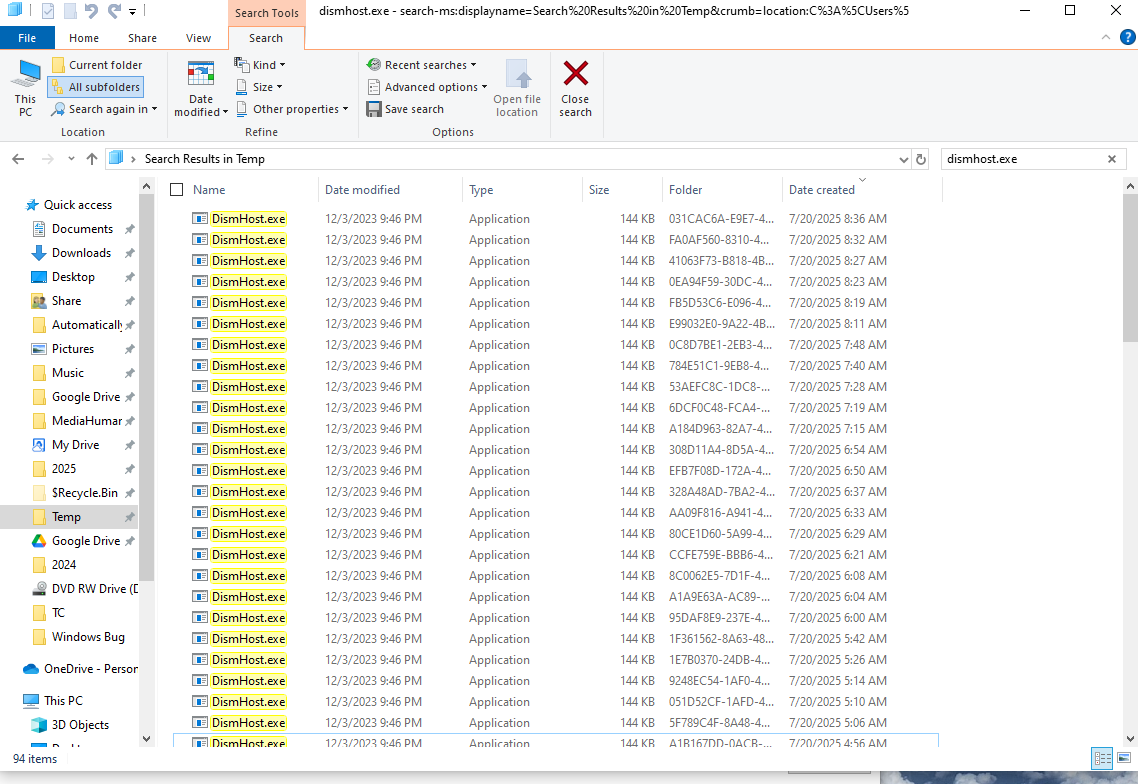Click Undo in Quick Access Toolbar

(91, 11)
